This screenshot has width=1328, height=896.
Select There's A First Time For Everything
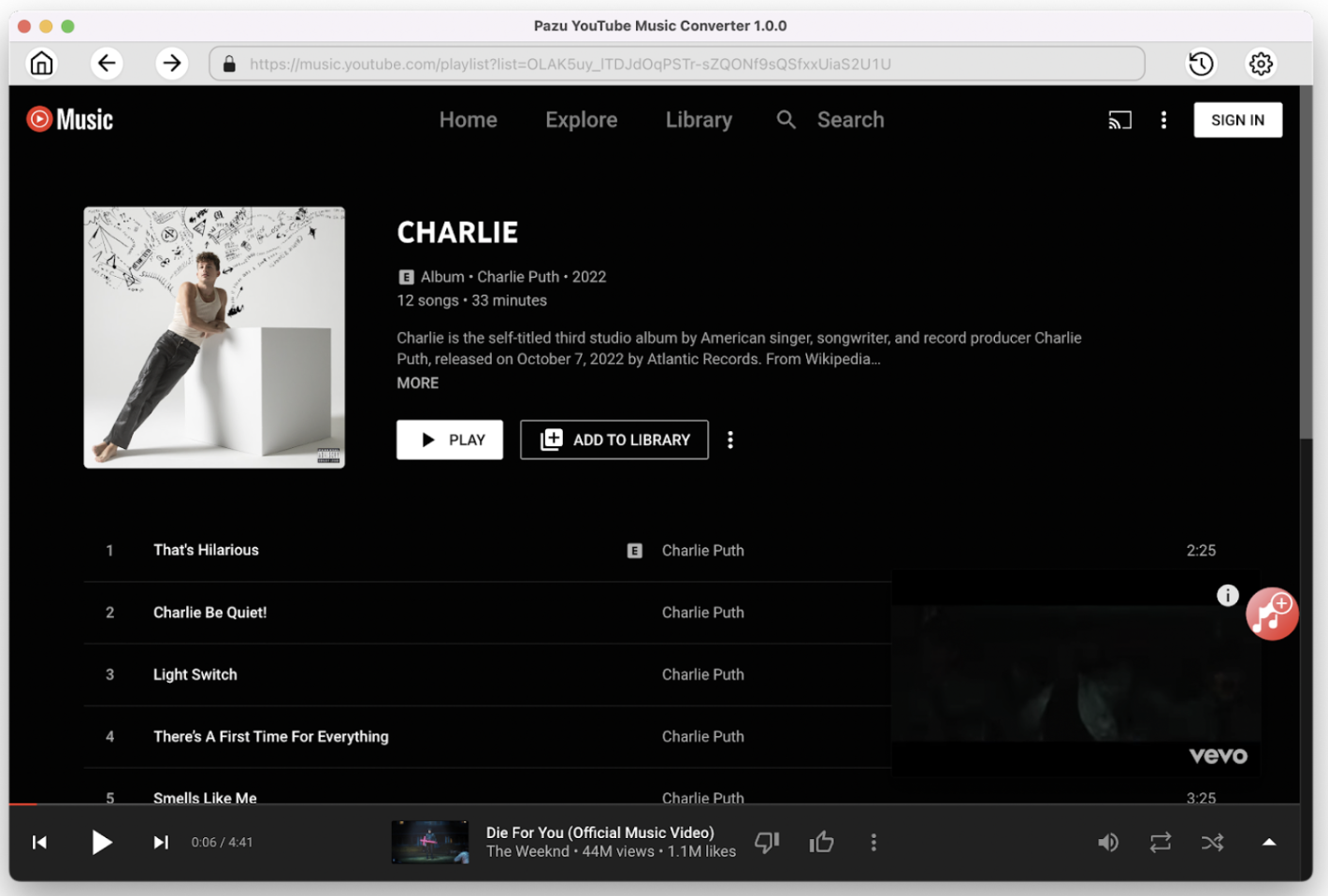coord(270,736)
